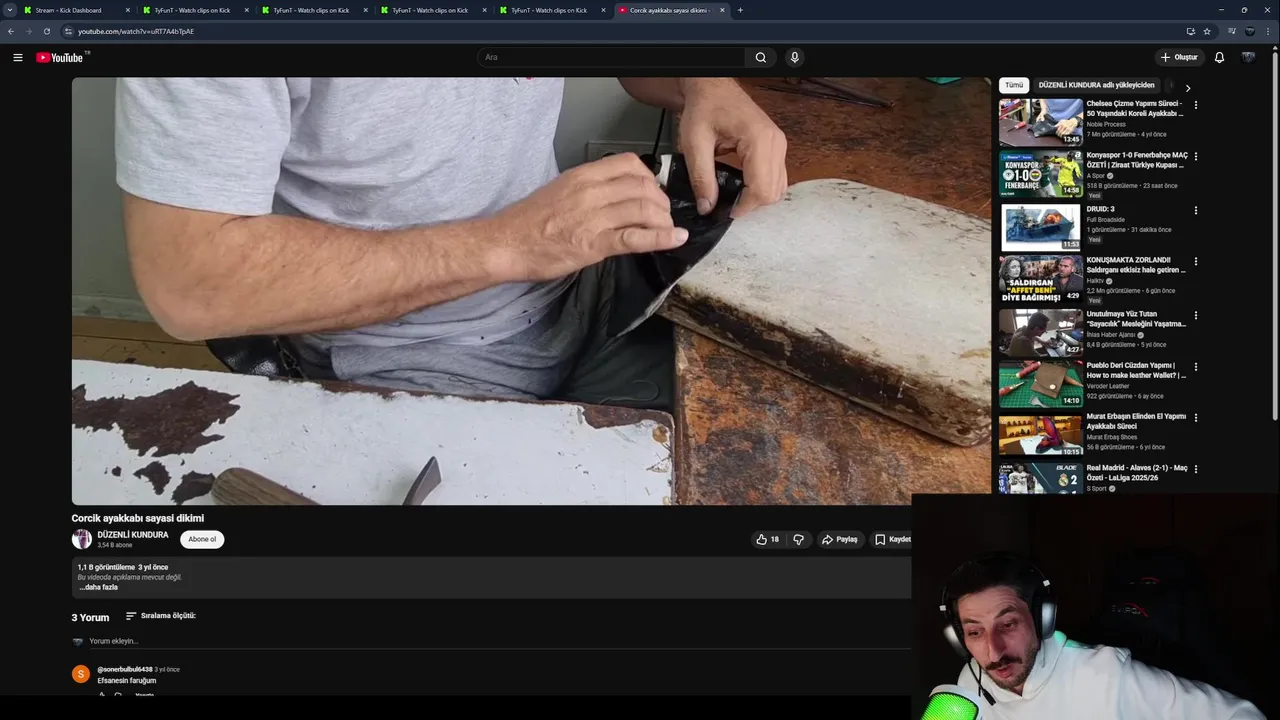This screenshot has height=720, width=1280.
Task: Open the DÜZENLİ KUNDURA channel avatar
Action: tap(81, 539)
